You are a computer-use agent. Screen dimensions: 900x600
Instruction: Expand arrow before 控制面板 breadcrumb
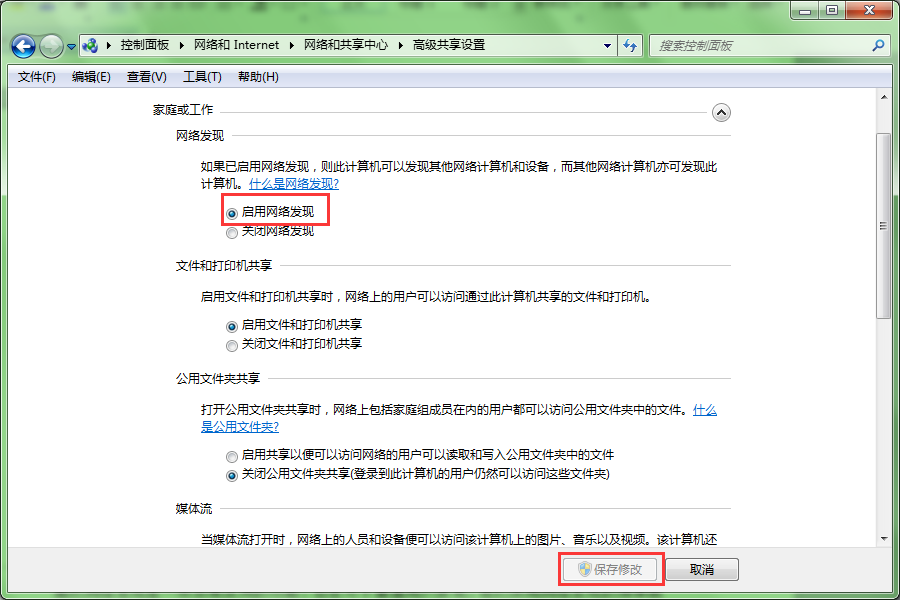tap(108, 45)
